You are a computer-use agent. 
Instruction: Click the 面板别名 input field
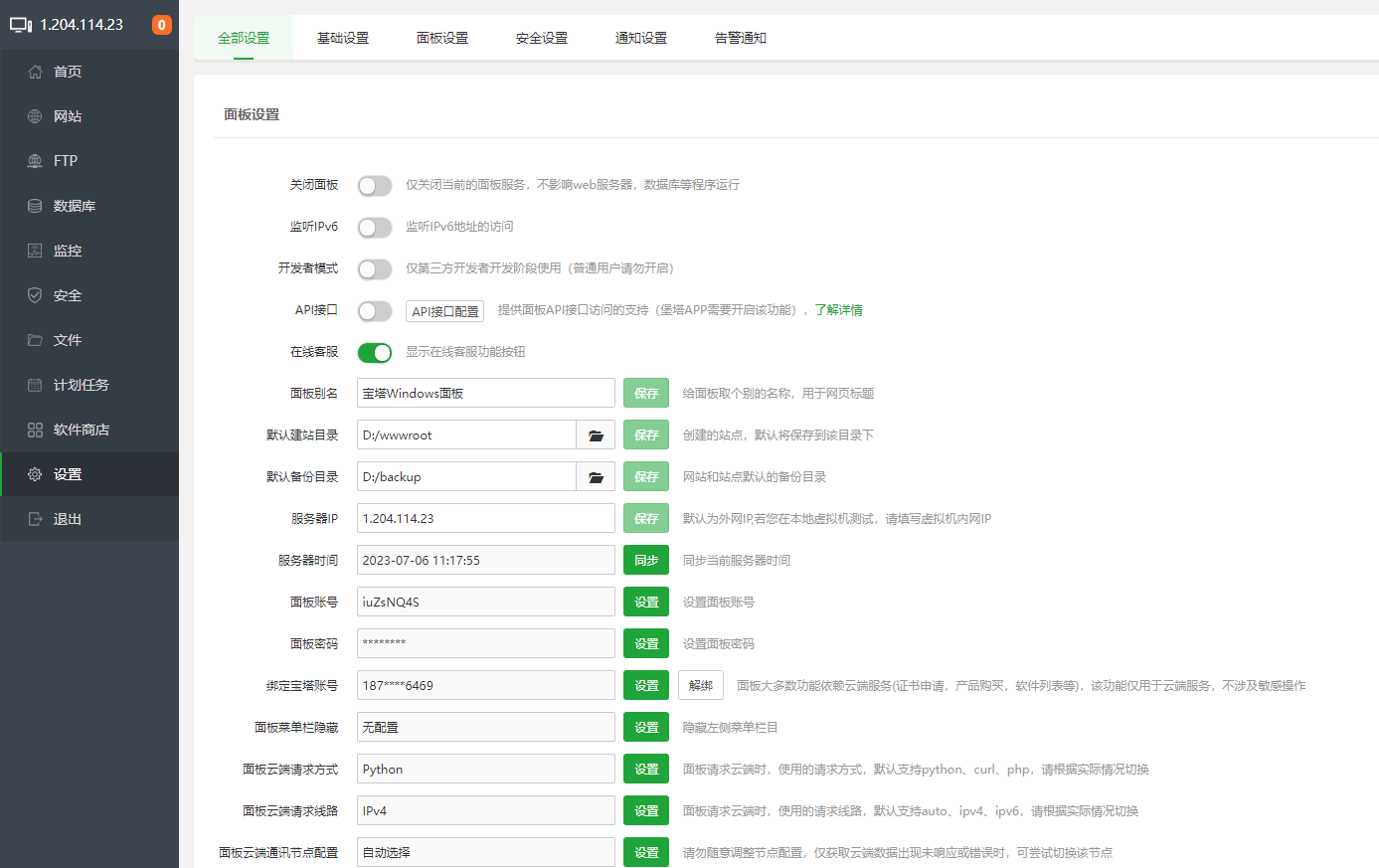tap(486, 394)
